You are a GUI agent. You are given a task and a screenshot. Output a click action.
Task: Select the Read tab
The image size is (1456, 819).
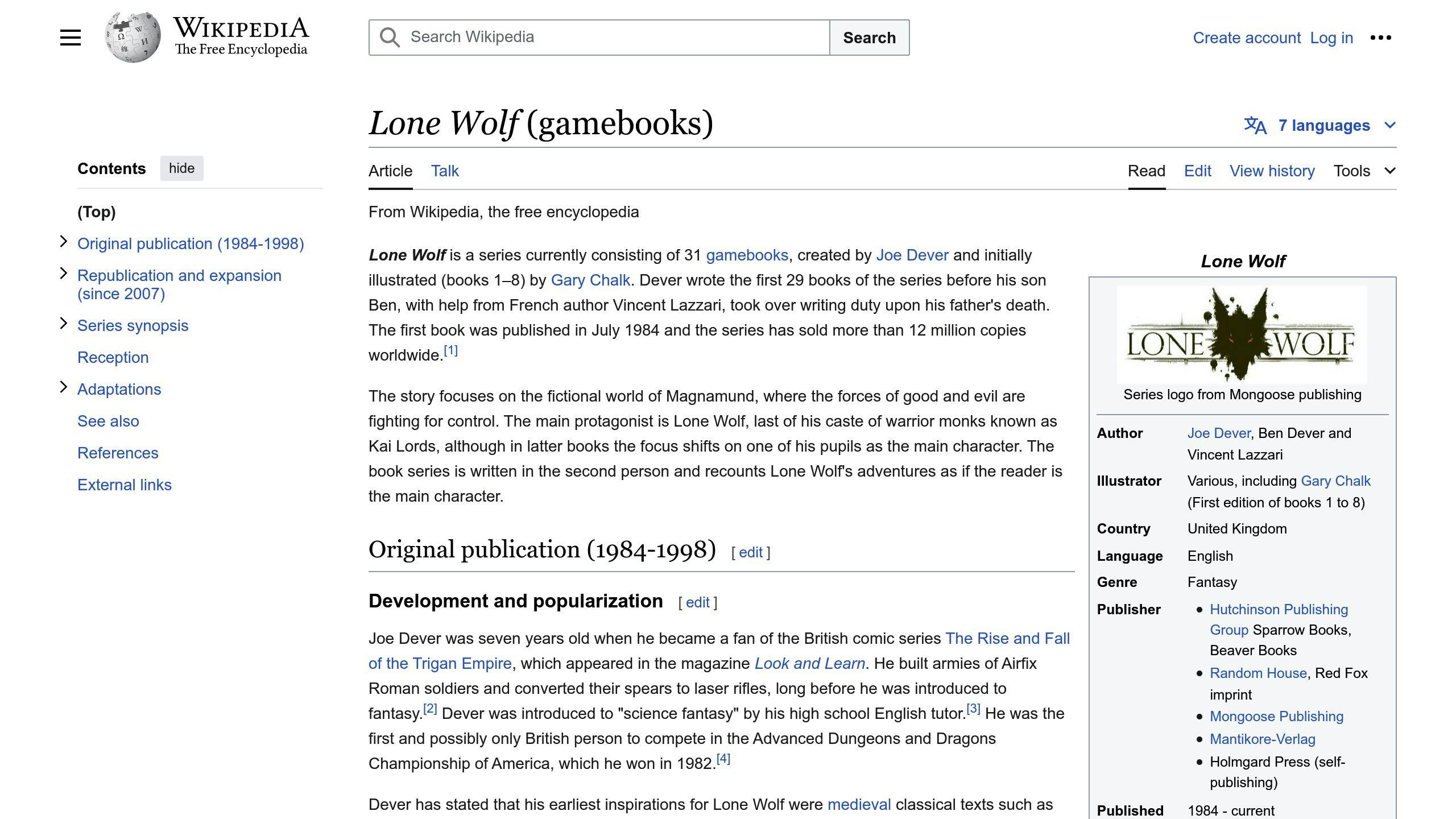click(1147, 171)
